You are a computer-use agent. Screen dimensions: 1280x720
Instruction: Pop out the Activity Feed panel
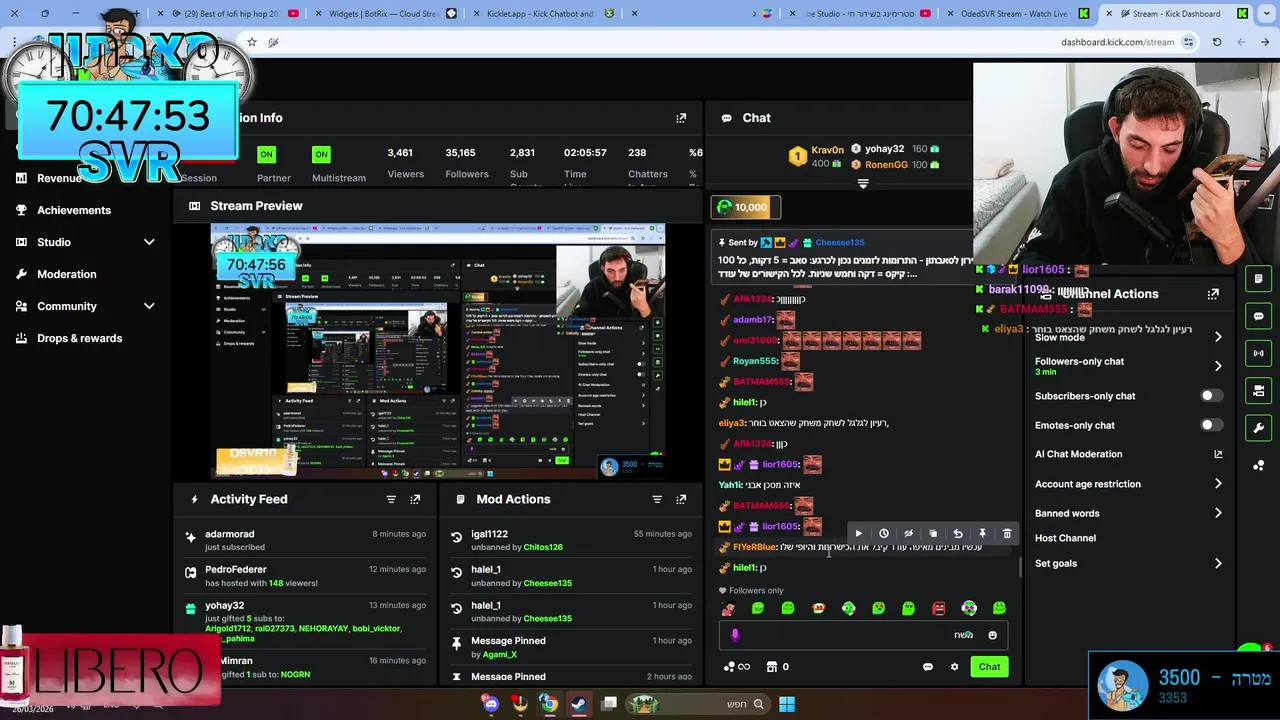(x=415, y=499)
